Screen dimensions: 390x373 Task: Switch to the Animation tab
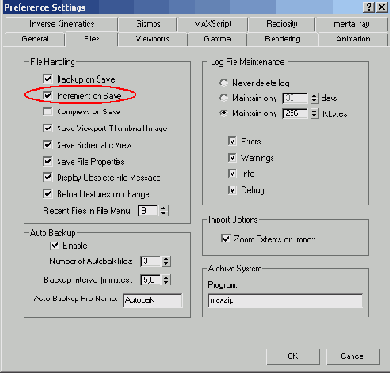click(x=353, y=39)
